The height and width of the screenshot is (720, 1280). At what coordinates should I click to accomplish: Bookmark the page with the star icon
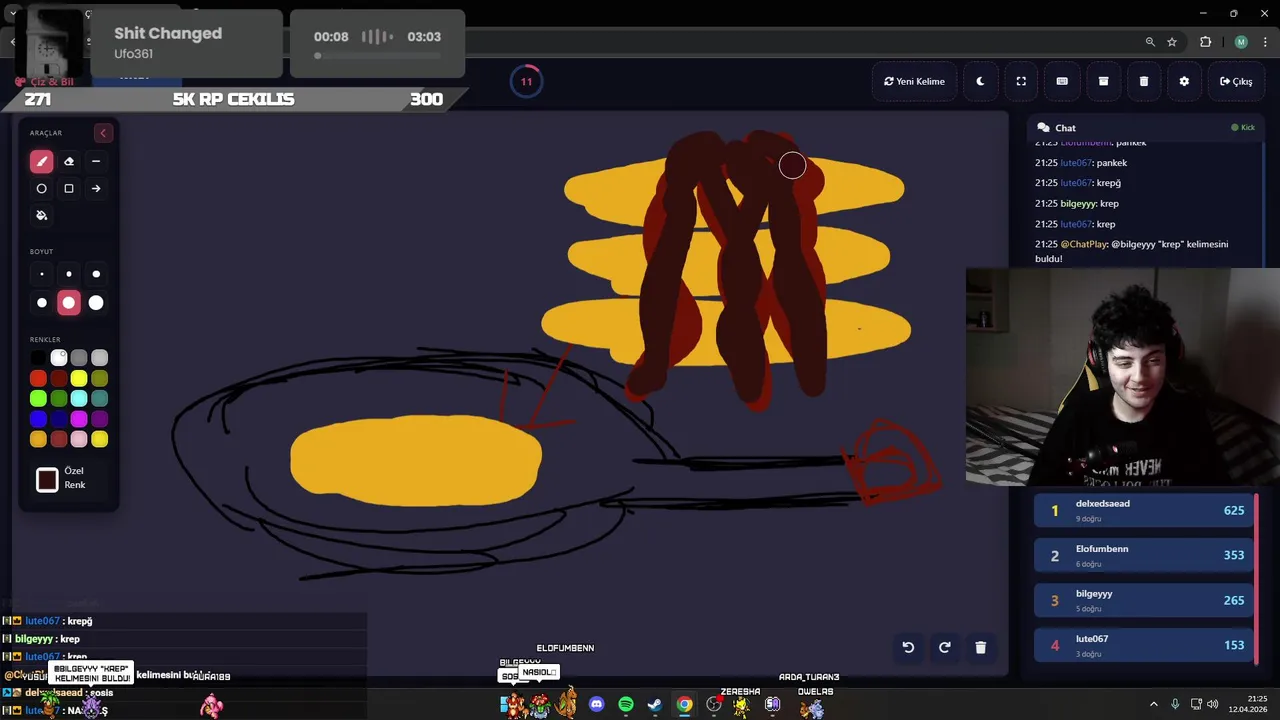(x=1172, y=42)
